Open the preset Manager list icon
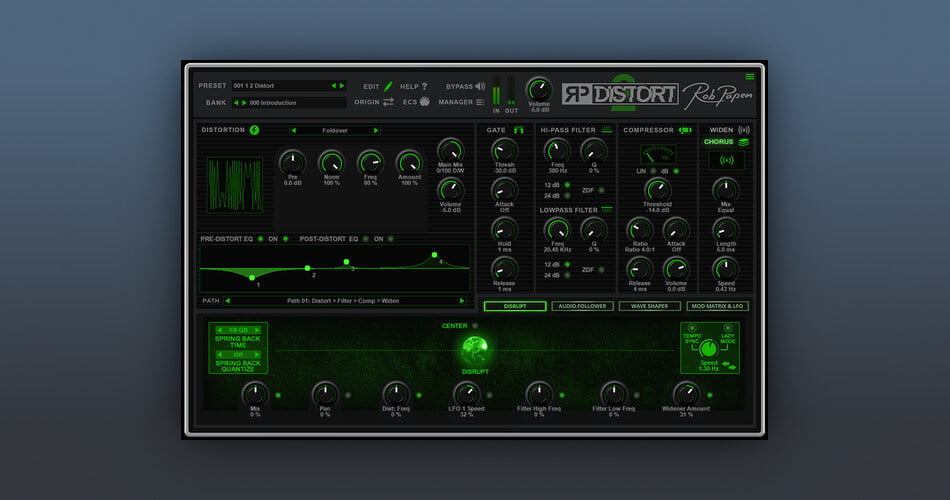The width and height of the screenshot is (950, 500). (x=480, y=102)
